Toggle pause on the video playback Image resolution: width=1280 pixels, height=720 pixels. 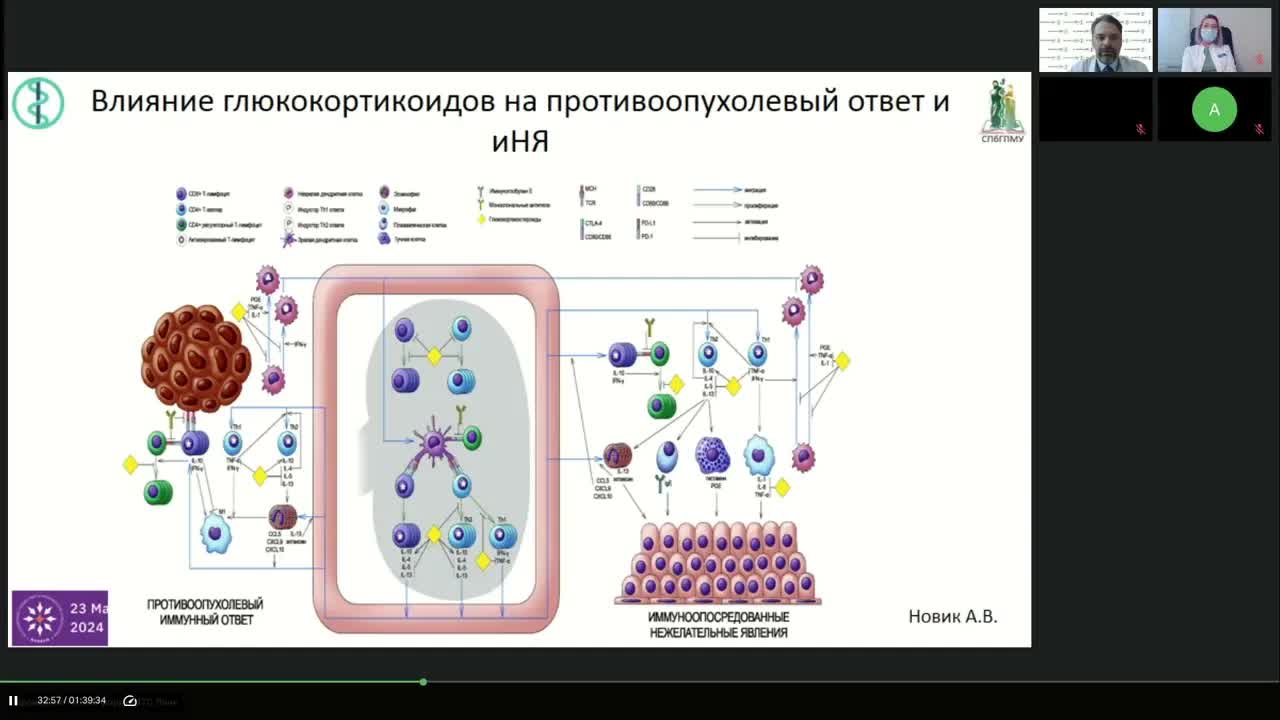pos(12,700)
